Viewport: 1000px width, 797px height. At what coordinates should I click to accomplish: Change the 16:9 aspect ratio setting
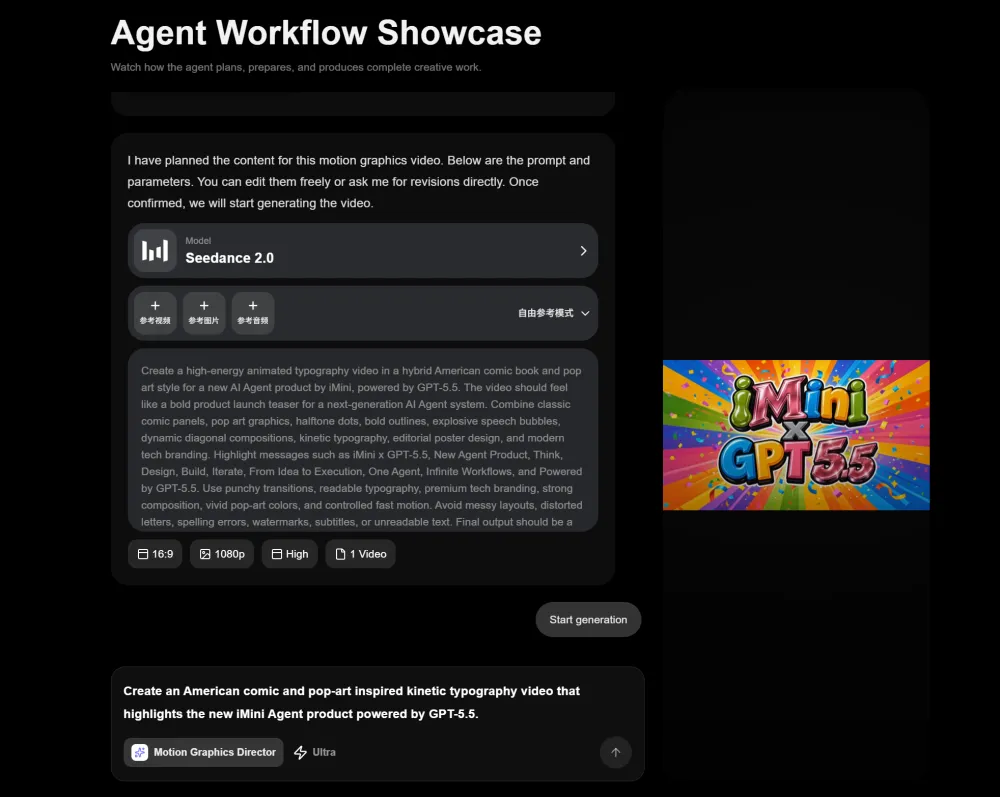(155, 554)
